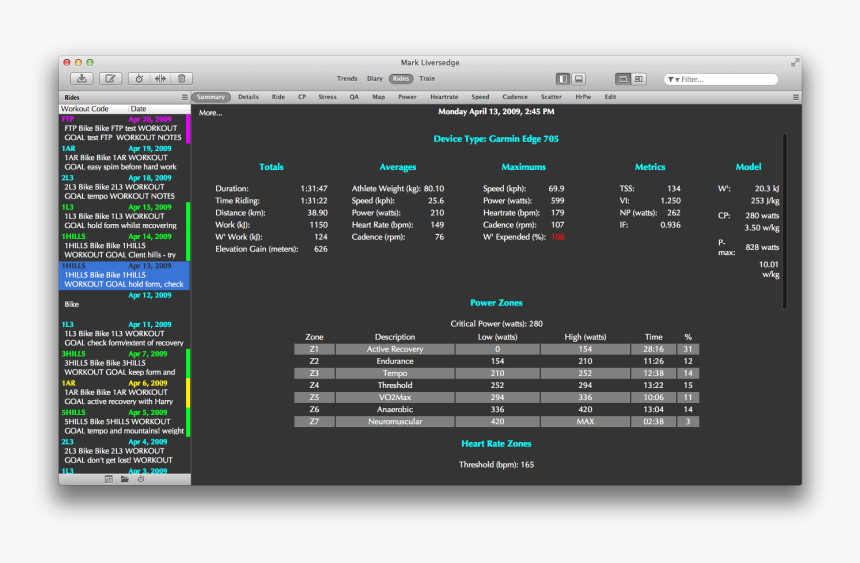Open the Ride chart tab
Viewport: 860px width, 563px height.
tap(278, 97)
